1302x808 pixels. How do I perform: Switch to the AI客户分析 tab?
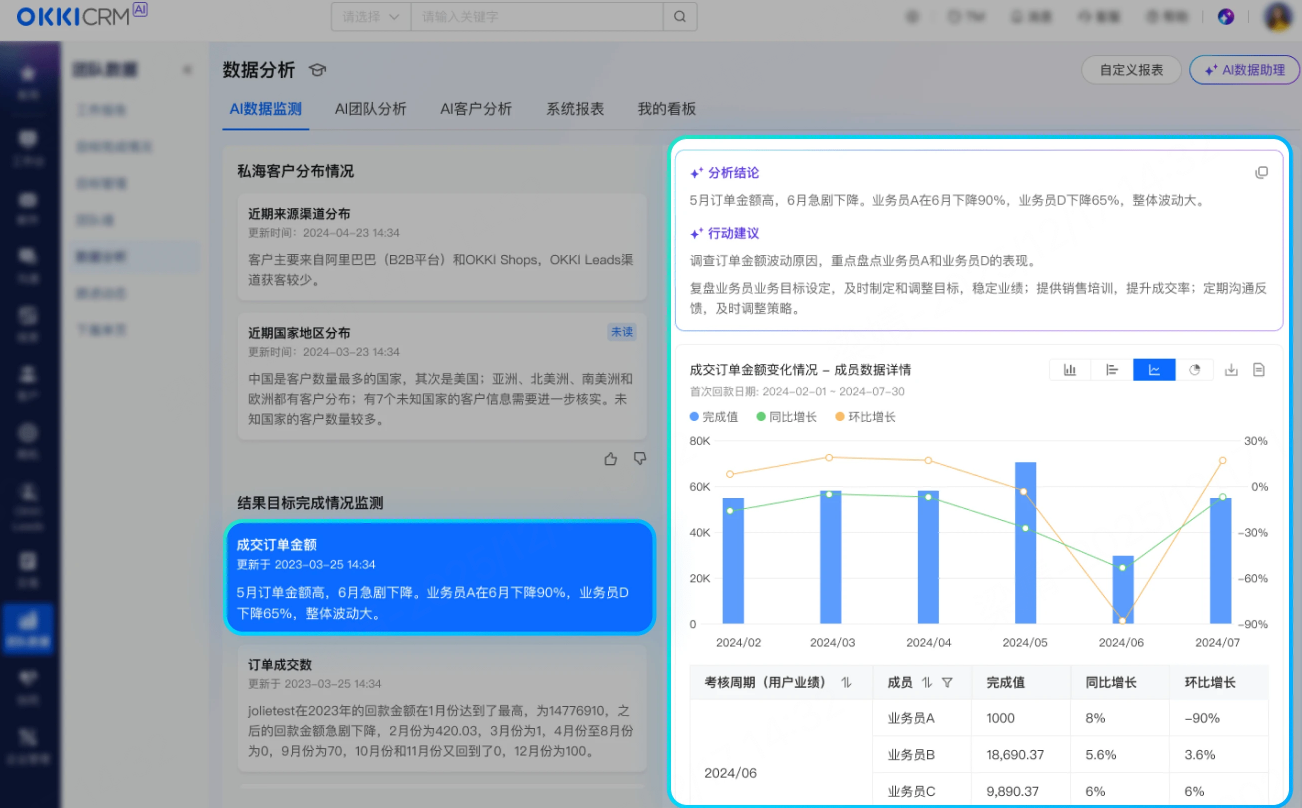pos(476,109)
